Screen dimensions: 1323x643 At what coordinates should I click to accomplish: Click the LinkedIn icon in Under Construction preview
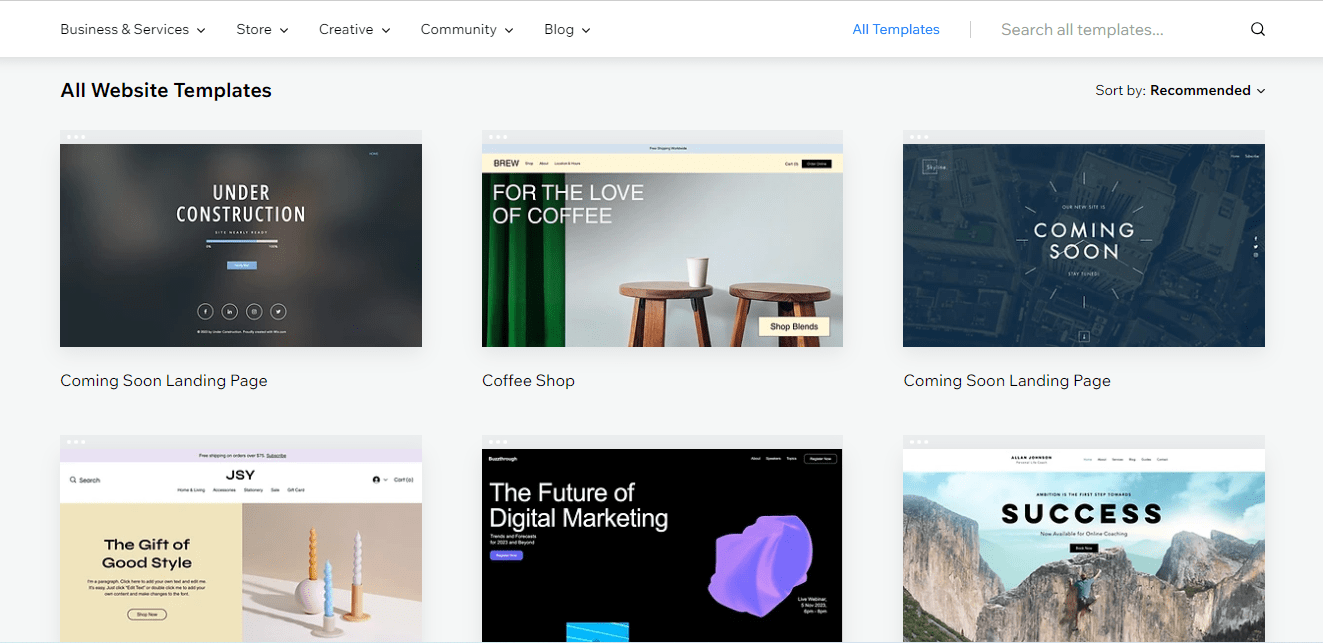coord(229,311)
